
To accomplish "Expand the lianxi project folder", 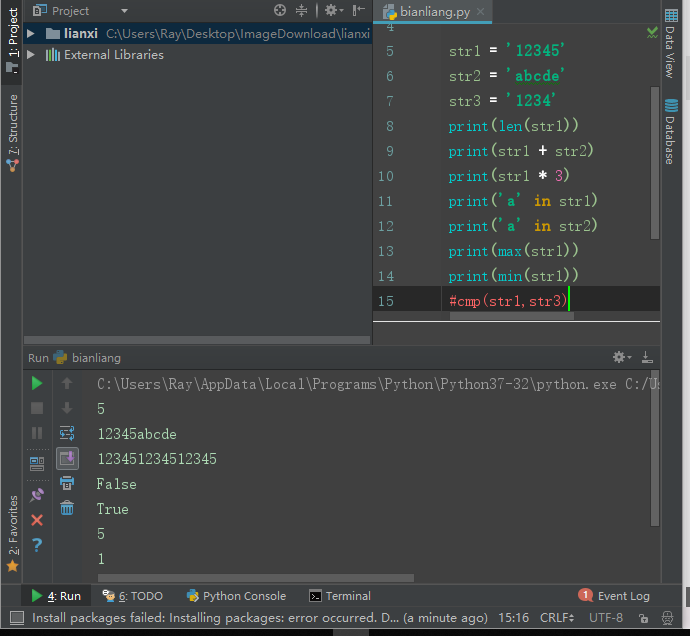I will click(x=30, y=33).
